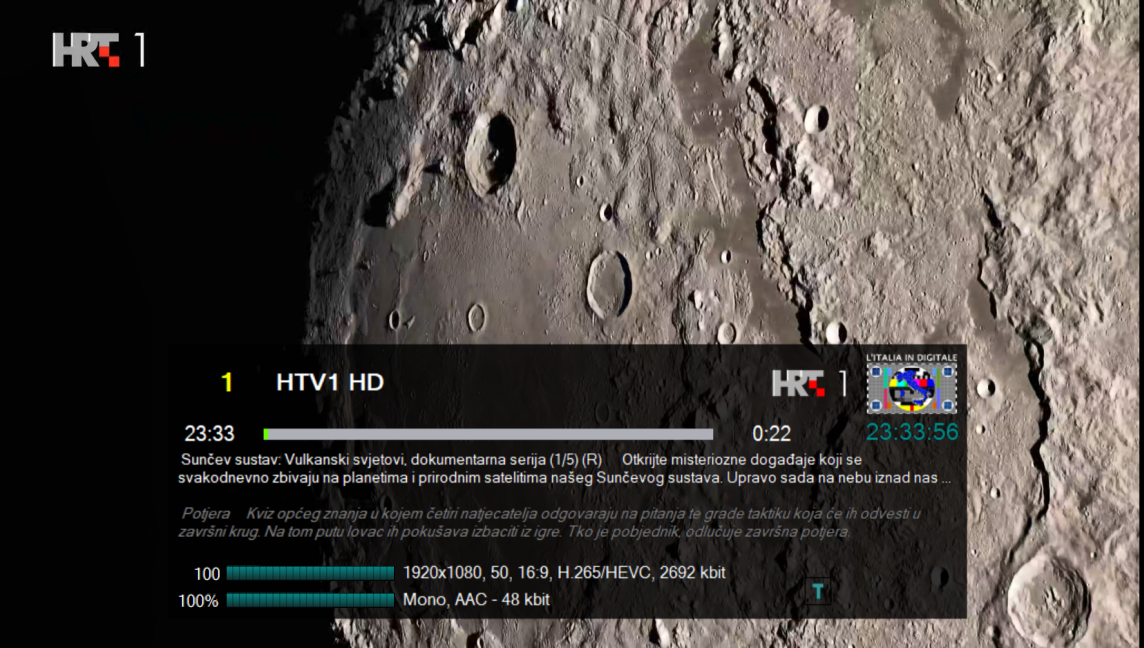Click the HRT 1 watermark on the video
This screenshot has width=1144, height=648.
[99, 50]
